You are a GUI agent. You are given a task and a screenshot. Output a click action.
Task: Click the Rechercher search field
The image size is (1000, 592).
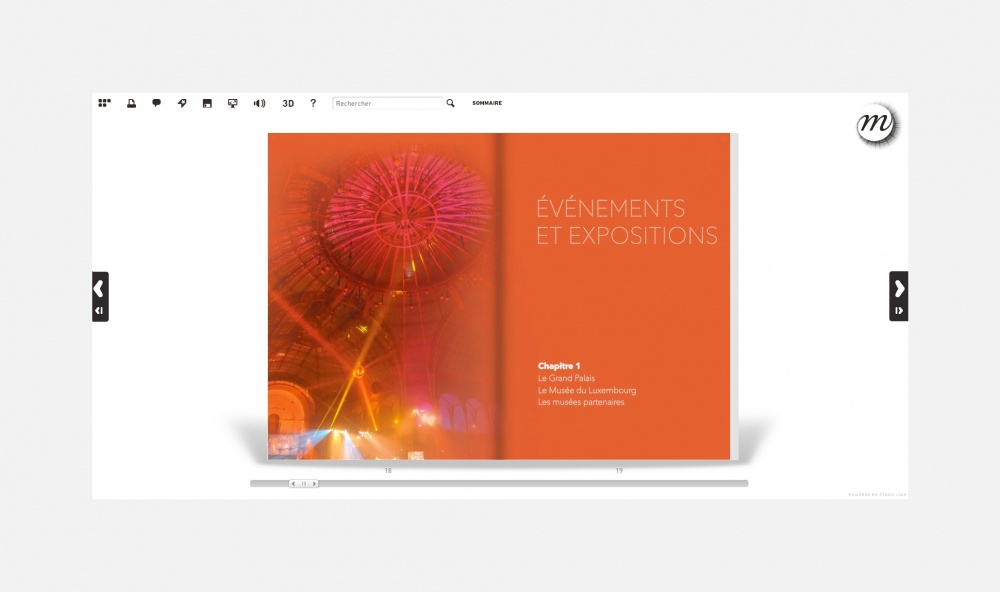pyautogui.click(x=388, y=103)
